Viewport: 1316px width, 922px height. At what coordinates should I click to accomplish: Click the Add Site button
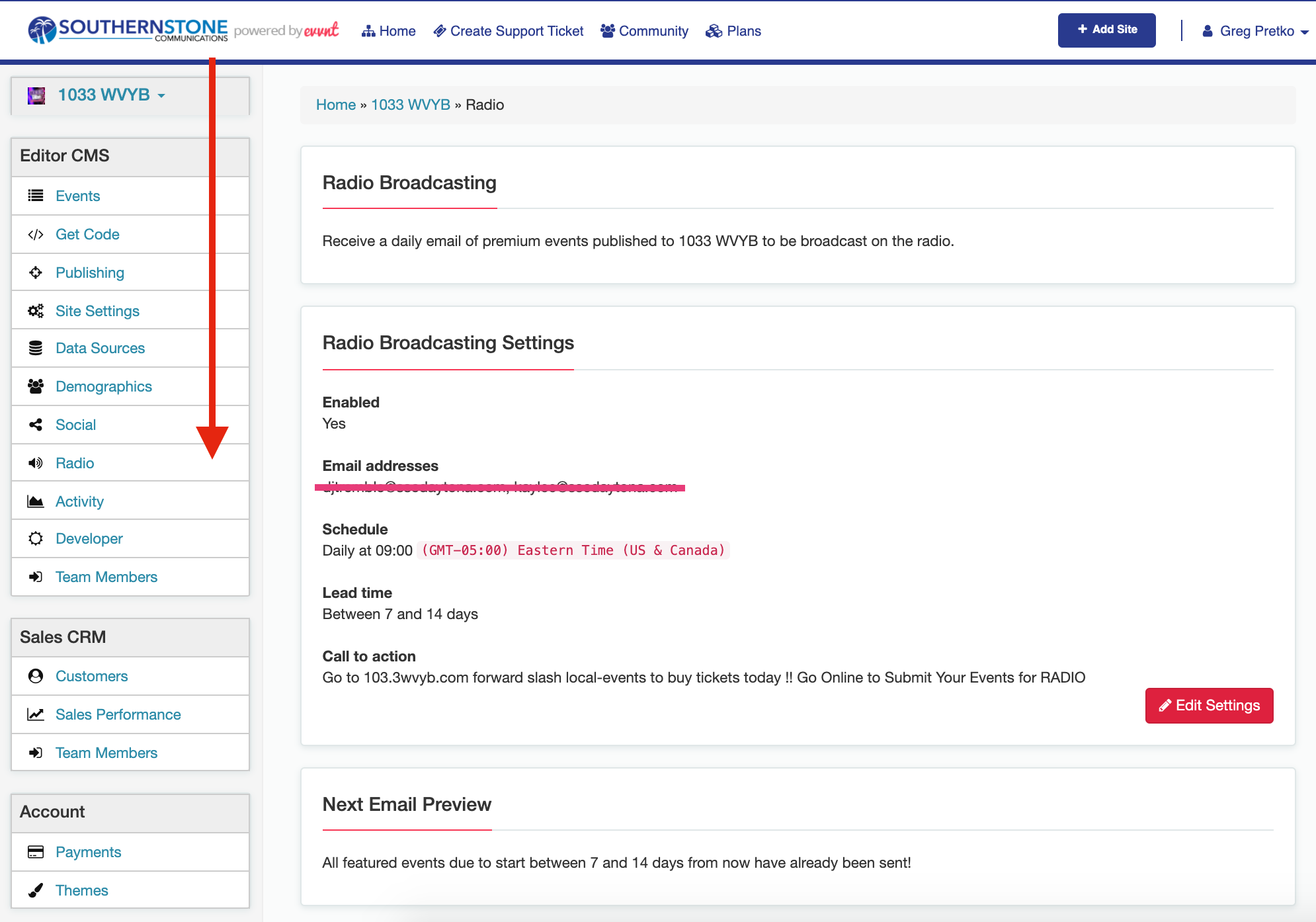1107,30
